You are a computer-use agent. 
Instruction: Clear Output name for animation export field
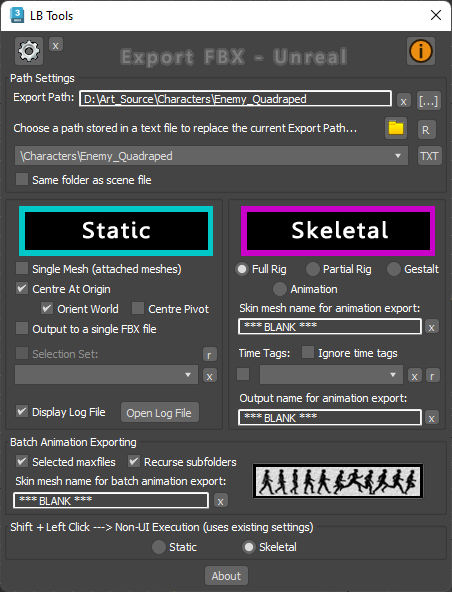click(x=432, y=418)
